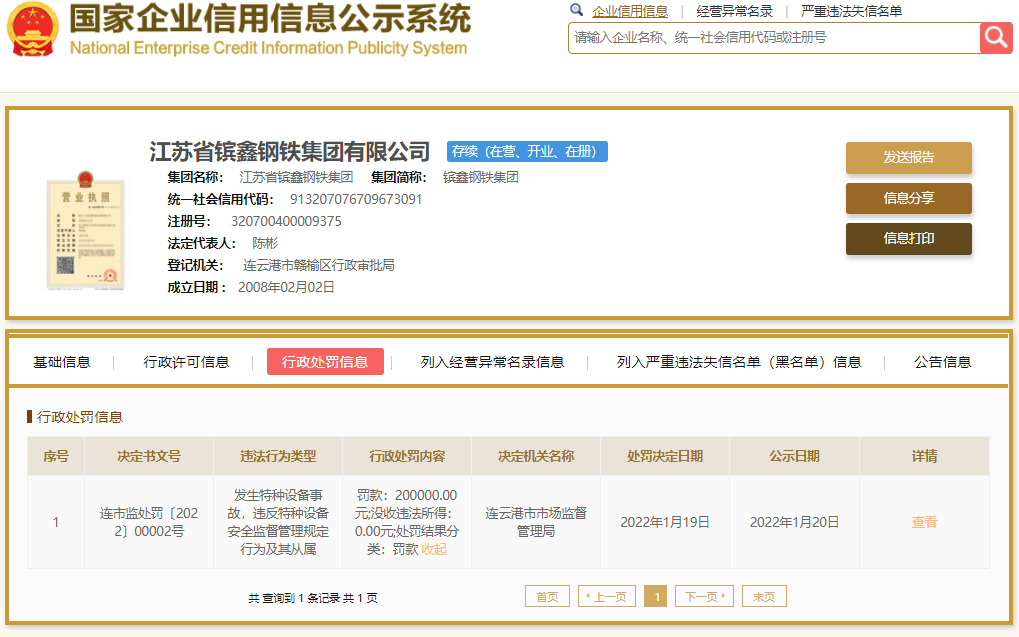Click the registration authority 连云港市赣榆区行政审批局
1019x637 pixels.
[319, 265]
